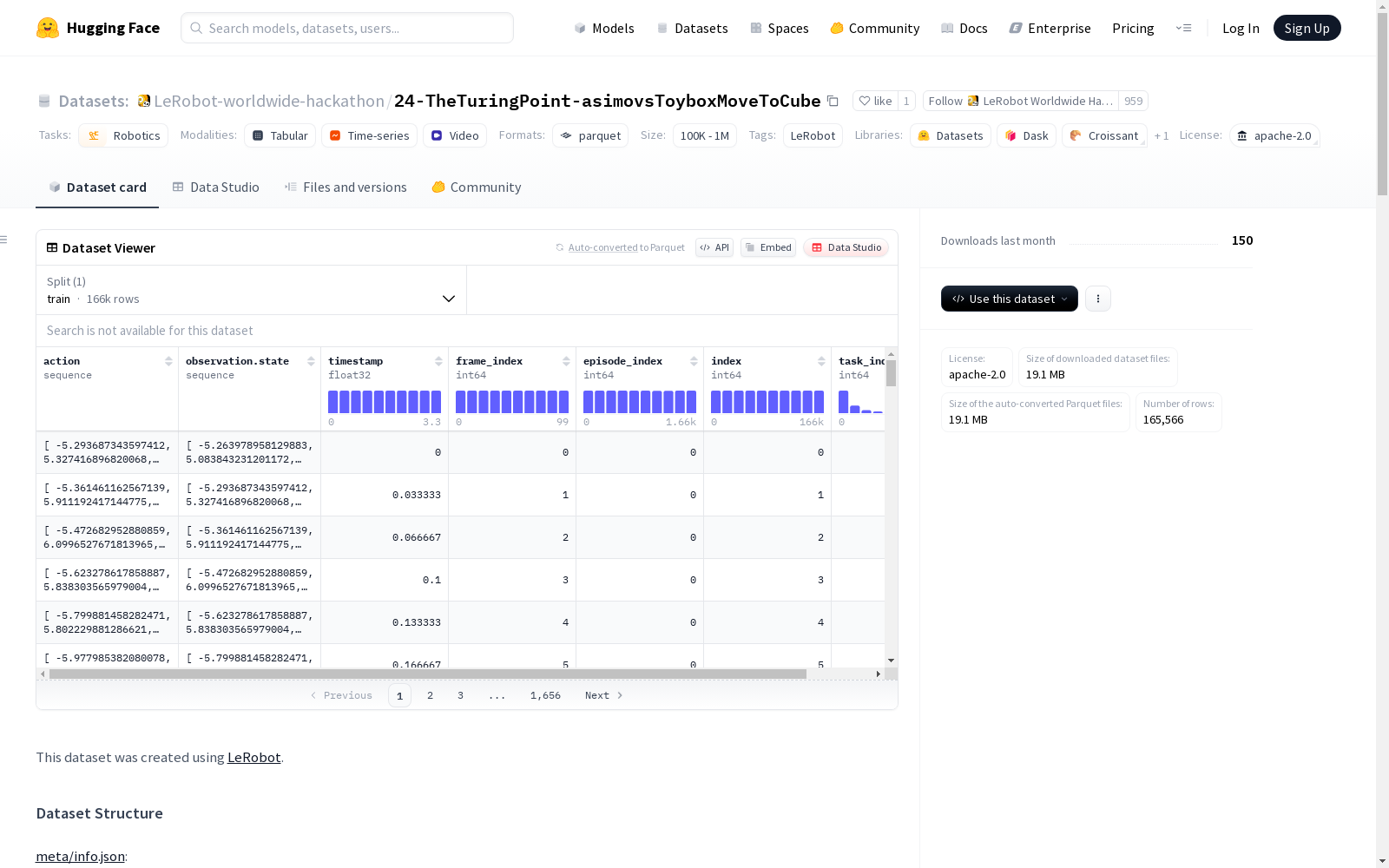Switch to the Data Studio tab
The width and height of the screenshot is (1389, 868).
point(215,187)
